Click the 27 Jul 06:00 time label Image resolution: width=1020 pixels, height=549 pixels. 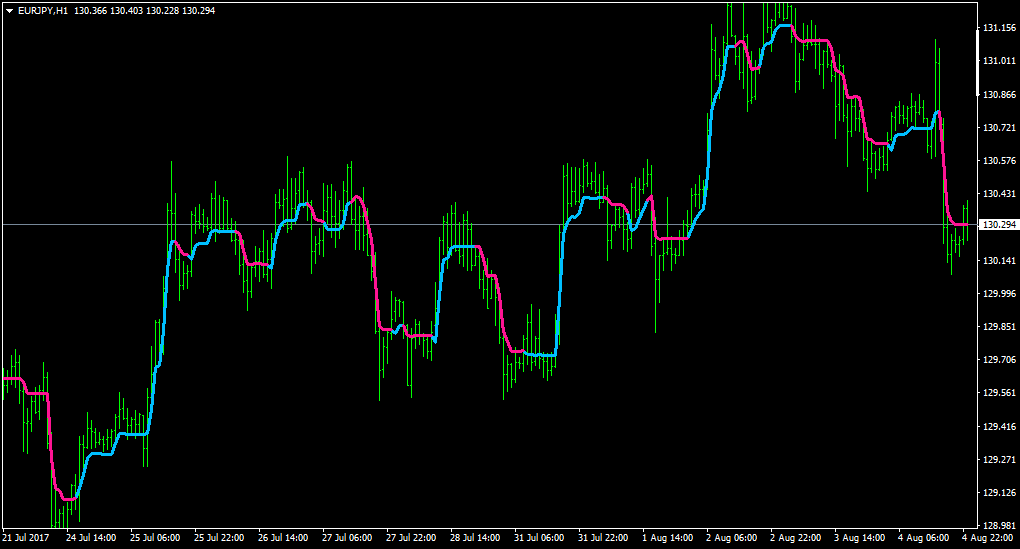pyautogui.click(x=347, y=538)
